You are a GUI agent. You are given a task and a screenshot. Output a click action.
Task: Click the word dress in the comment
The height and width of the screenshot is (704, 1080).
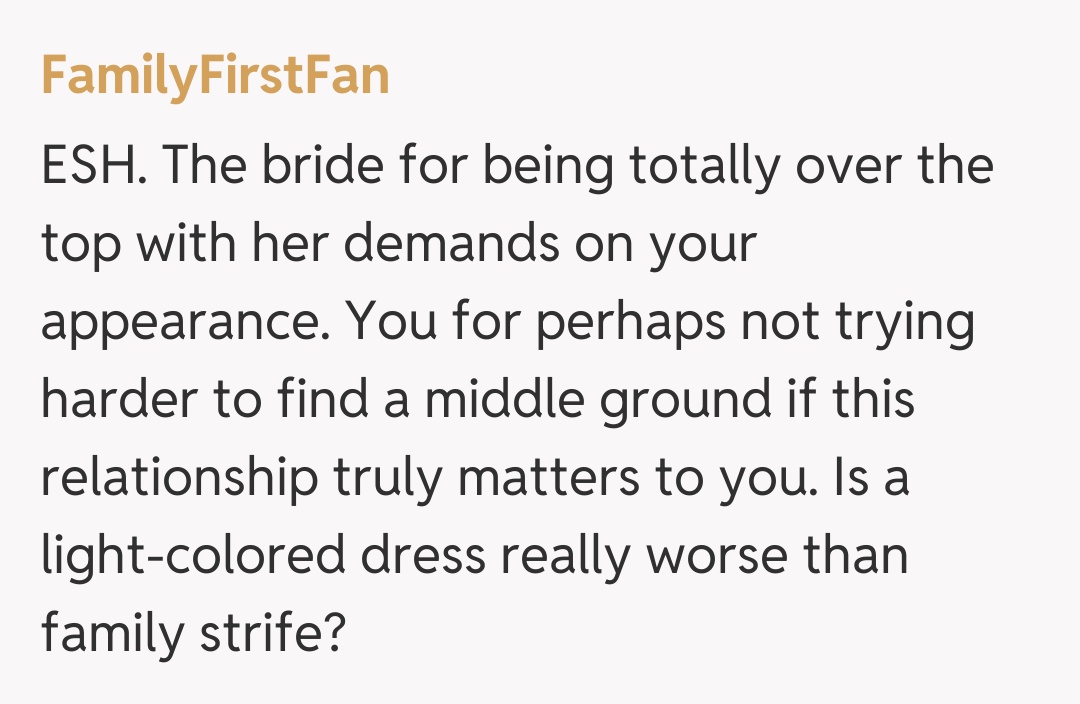point(423,556)
